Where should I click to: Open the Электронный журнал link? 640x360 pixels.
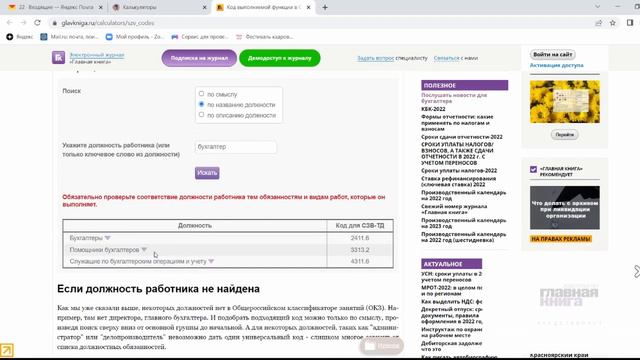tap(97, 55)
